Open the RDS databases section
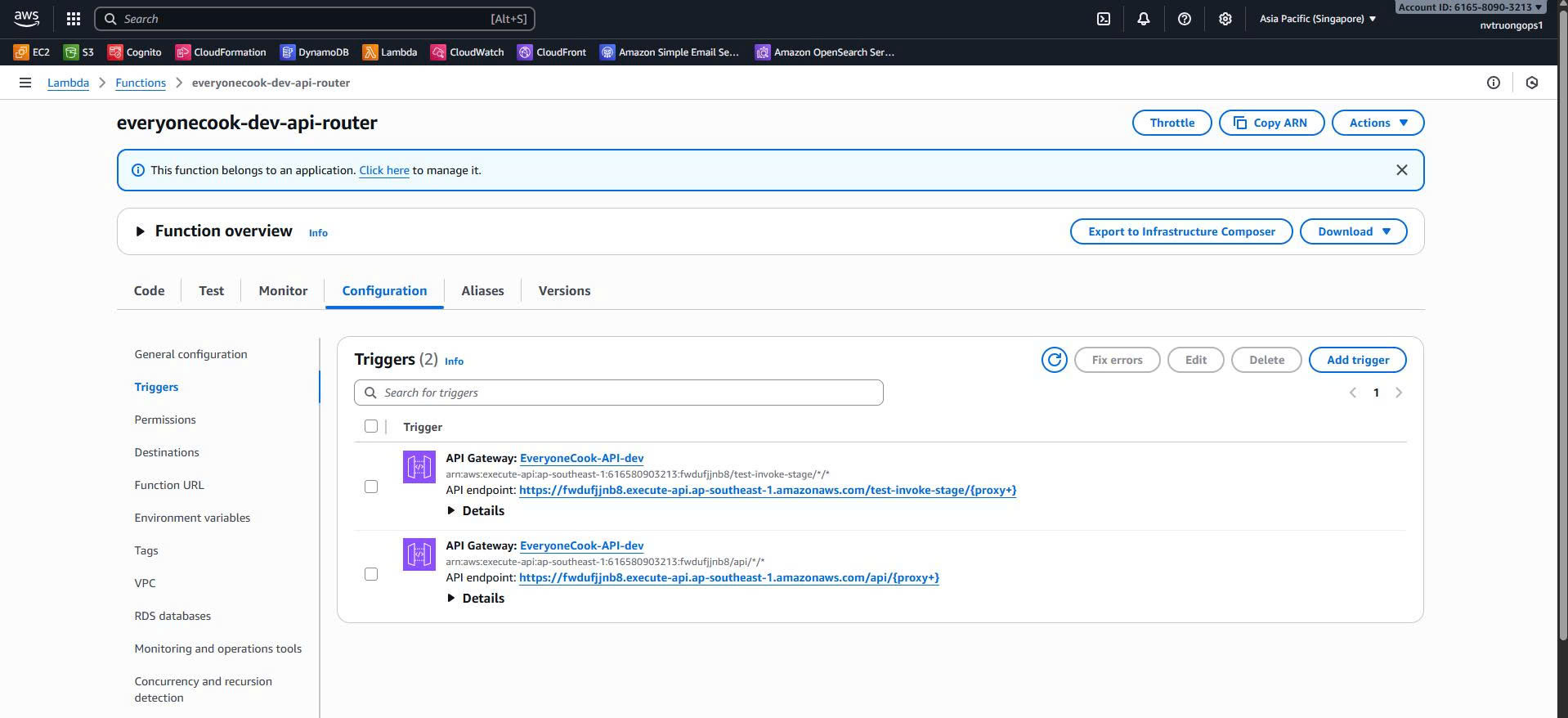 (x=172, y=616)
